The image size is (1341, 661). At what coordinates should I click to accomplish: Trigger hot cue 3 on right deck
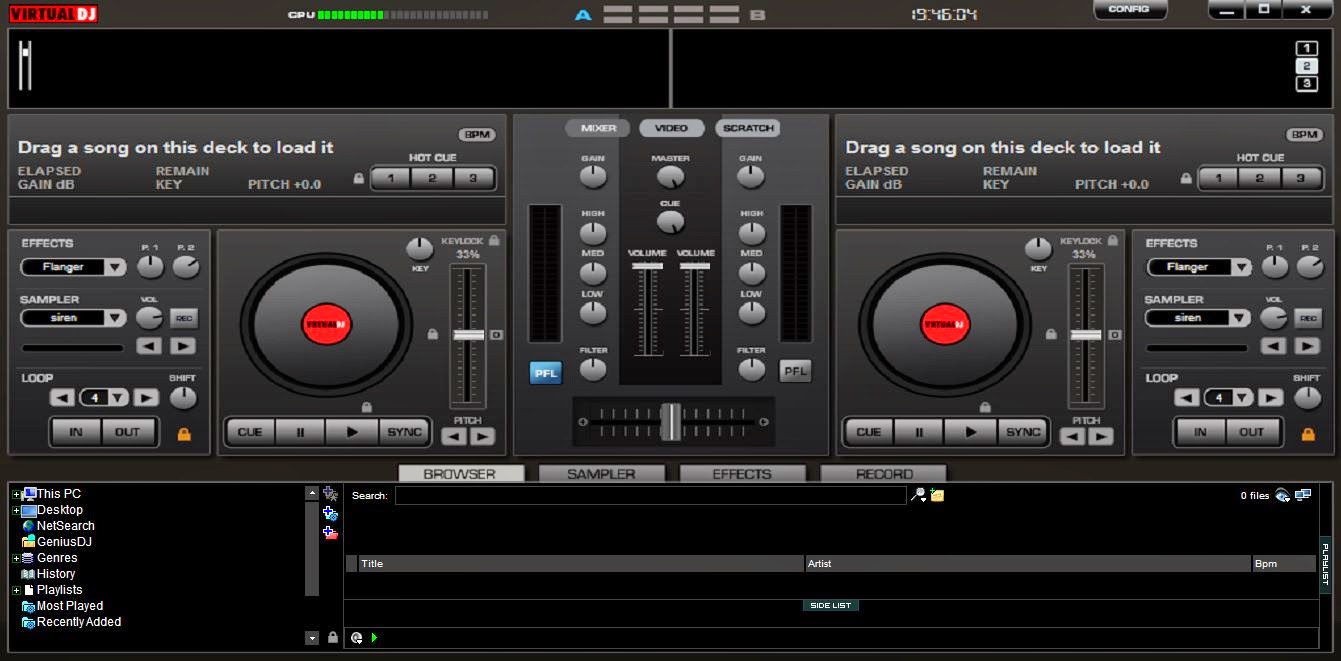(1300, 179)
